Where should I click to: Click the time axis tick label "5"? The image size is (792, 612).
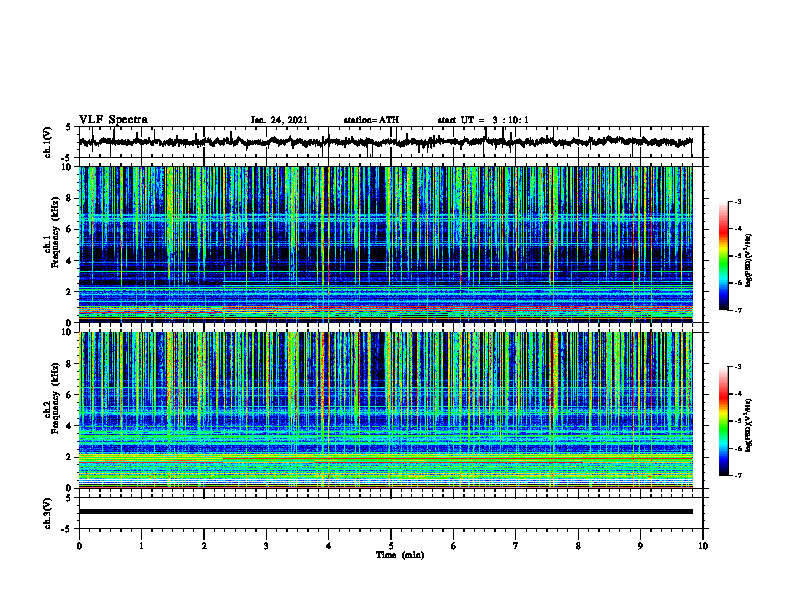click(x=391, y=546)
